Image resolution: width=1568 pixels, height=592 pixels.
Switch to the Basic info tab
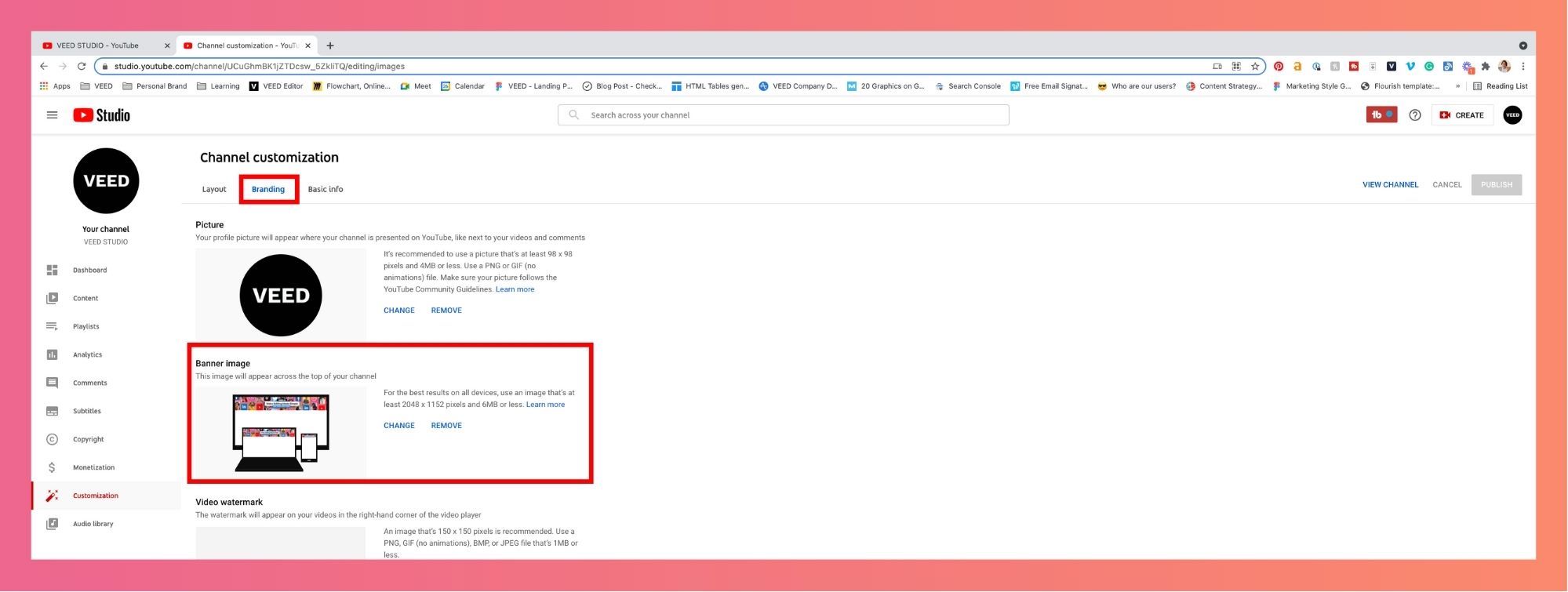(326, 189)
